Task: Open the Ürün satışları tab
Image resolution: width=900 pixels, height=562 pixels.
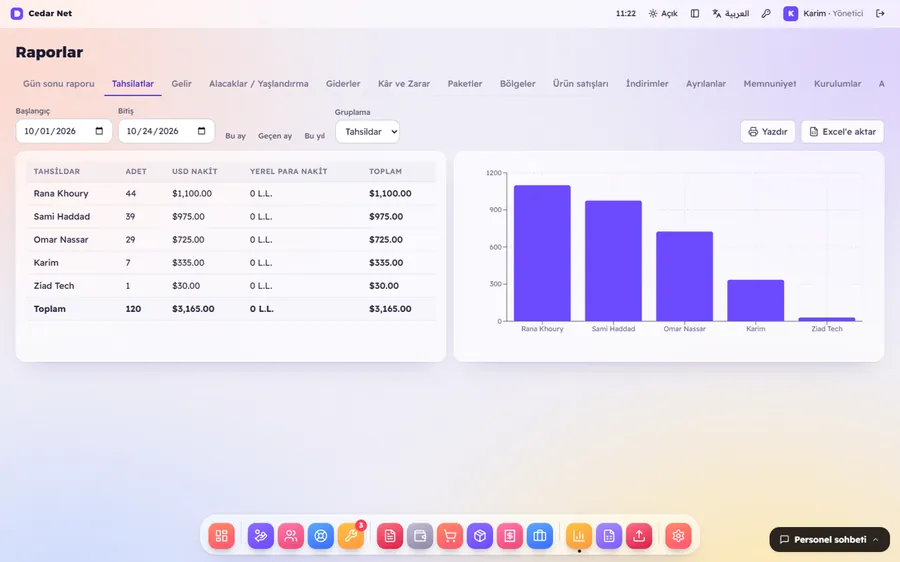Action: (x=580, y=84)
